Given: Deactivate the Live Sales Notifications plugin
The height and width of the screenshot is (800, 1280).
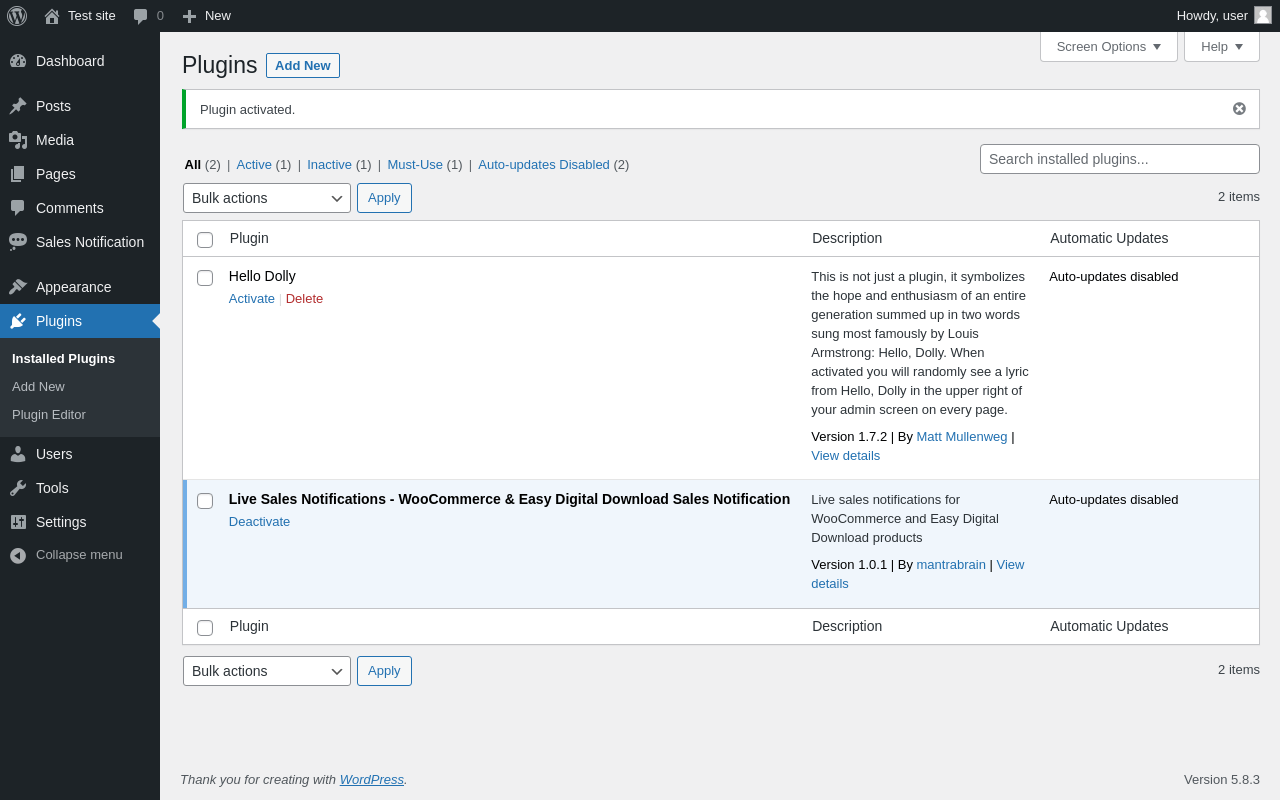Looking at the screenshot, I should [x=259, y=522].
